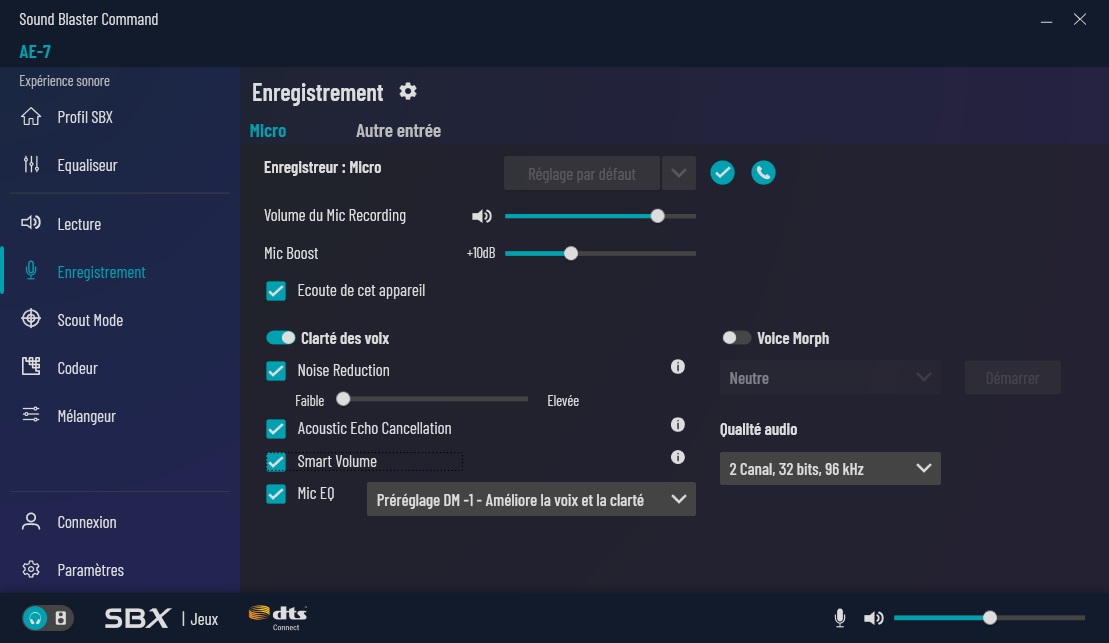This screenshot has width=1109, height=643.
Task: Click the master volume slider in bottom bar
Action: [x=989, y=618]
